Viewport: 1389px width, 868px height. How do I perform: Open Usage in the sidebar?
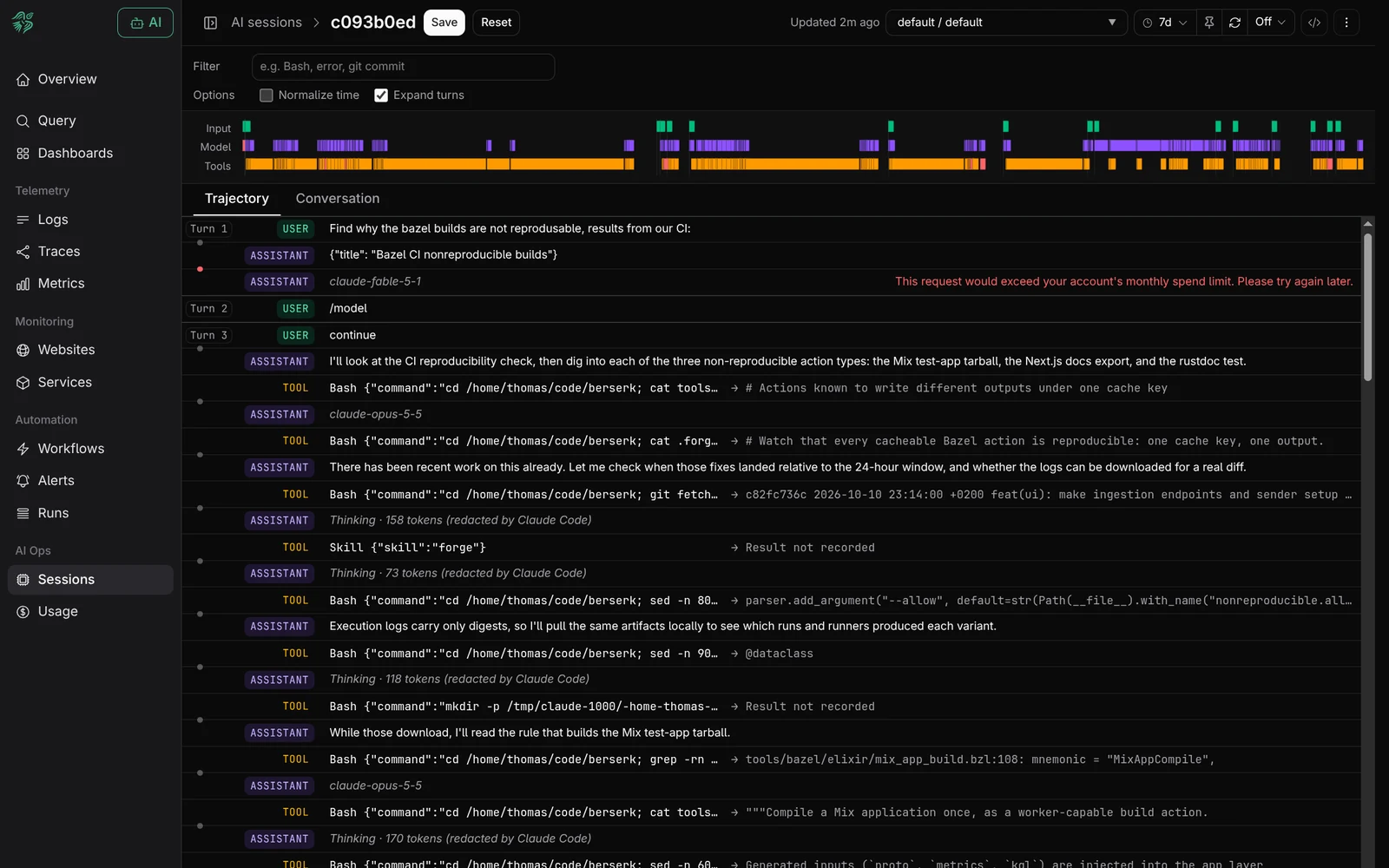click(90, 612)
